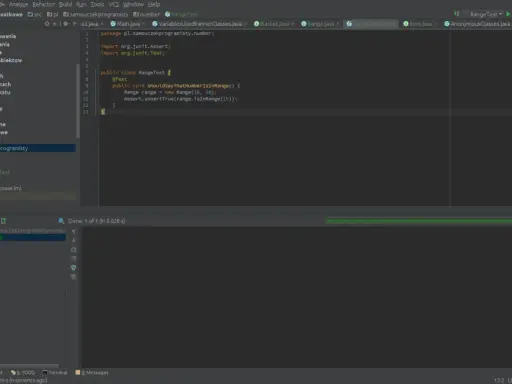Click the run panel soft-wrap square icon

point(74,250)
